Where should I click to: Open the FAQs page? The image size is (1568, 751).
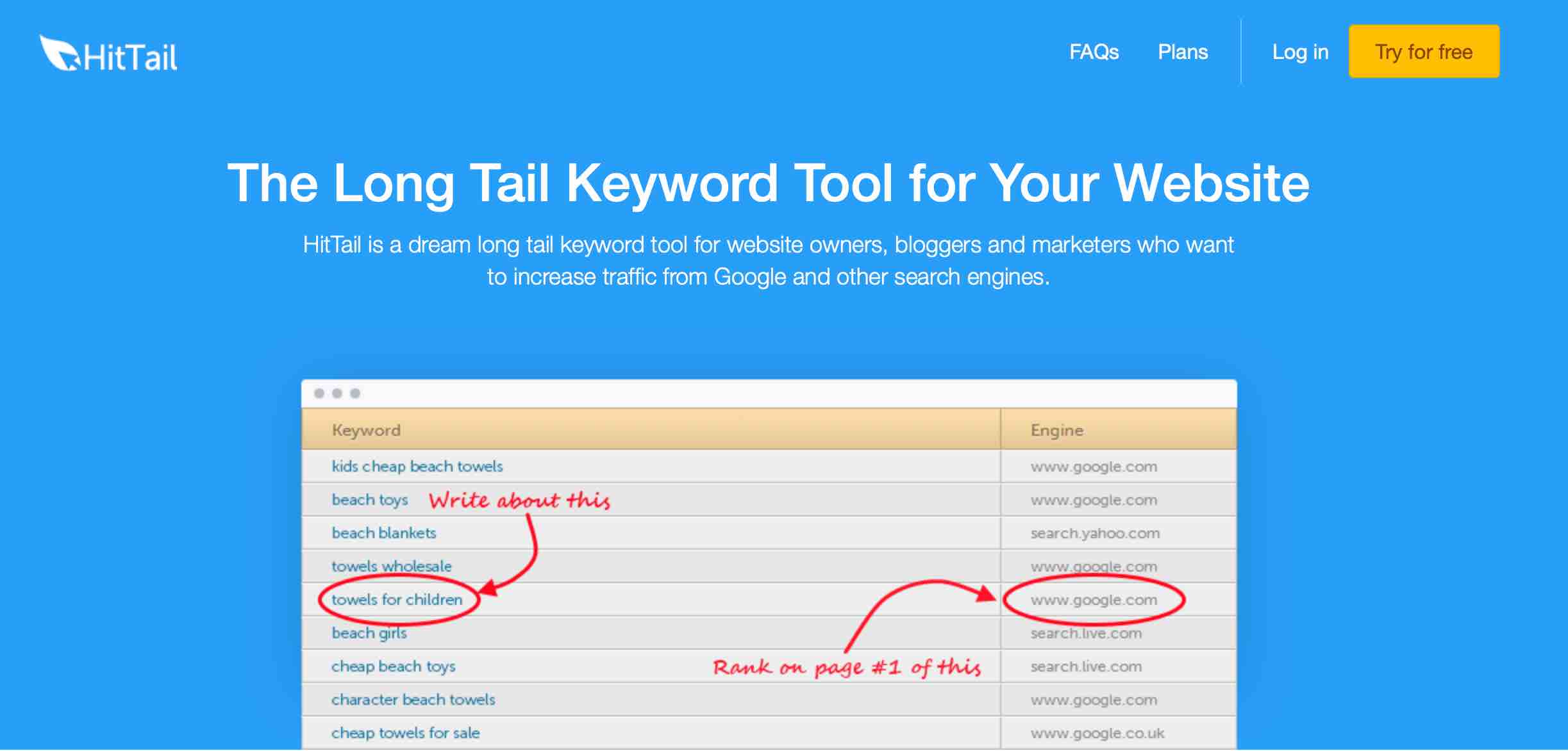pos(1094,52)
